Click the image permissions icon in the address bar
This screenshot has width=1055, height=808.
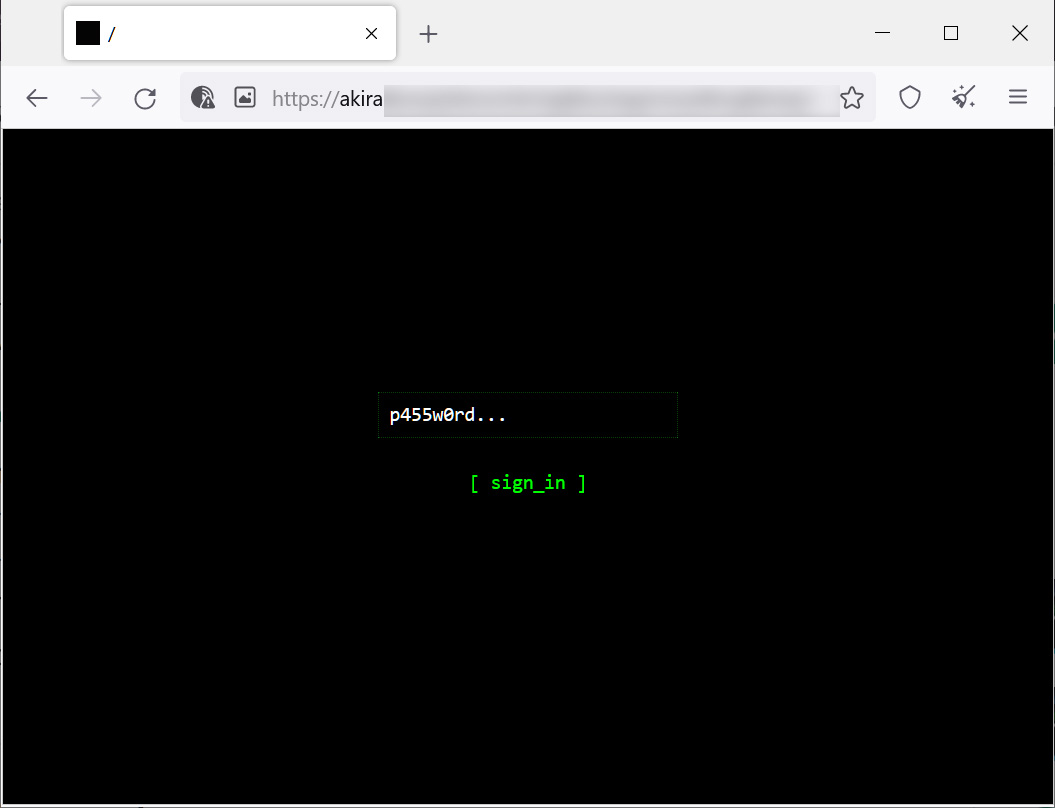pyautogui.click(x=244, y=97)
